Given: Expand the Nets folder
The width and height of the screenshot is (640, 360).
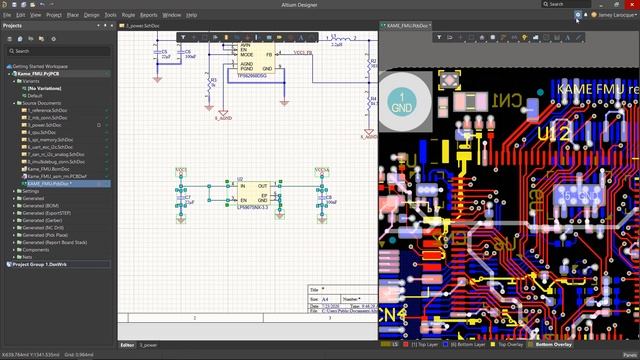Looking at the screenshot, I should tap(14, 257).
